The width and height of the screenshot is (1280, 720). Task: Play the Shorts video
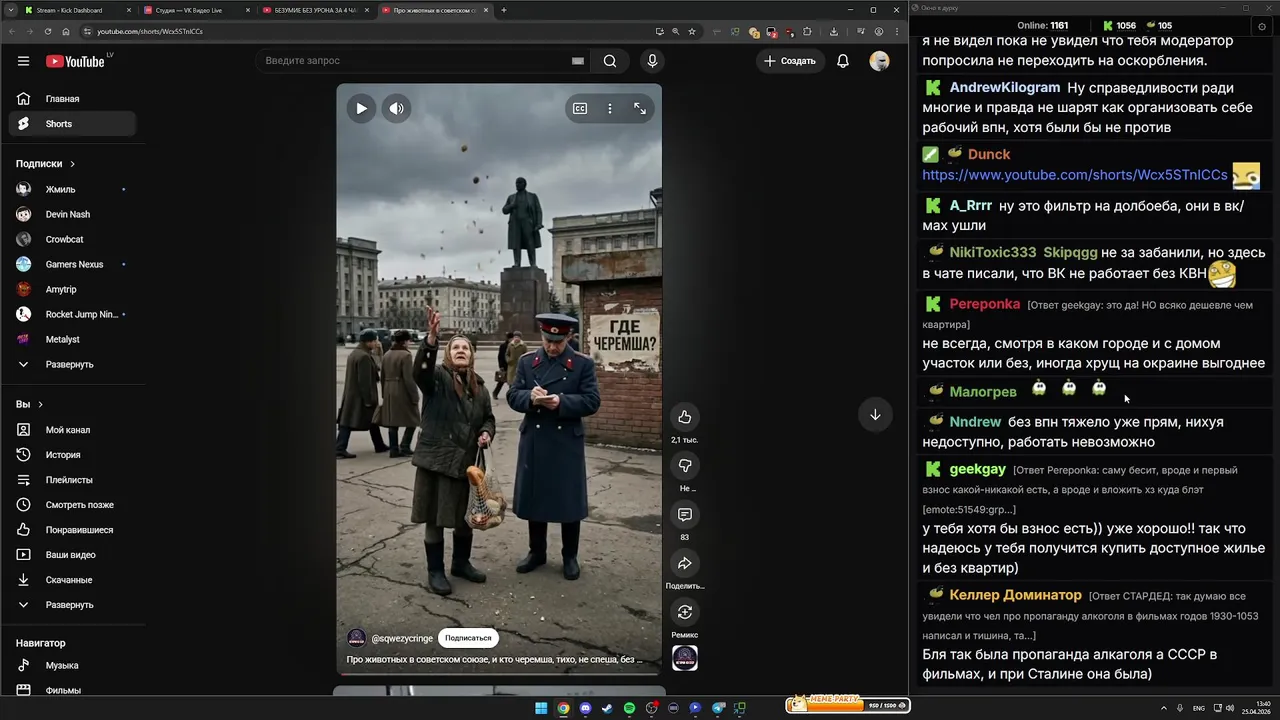[361, 108]
